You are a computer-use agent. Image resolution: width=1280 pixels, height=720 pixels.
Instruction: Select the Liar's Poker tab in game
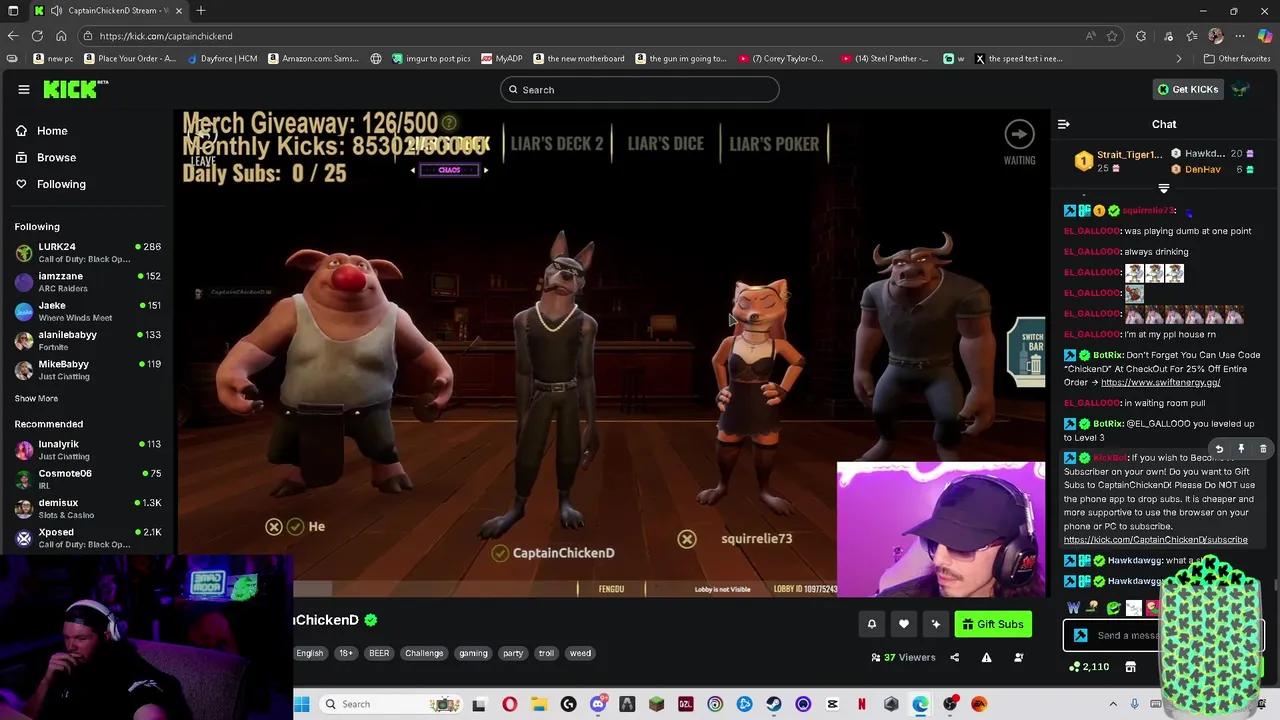point(774,144)
